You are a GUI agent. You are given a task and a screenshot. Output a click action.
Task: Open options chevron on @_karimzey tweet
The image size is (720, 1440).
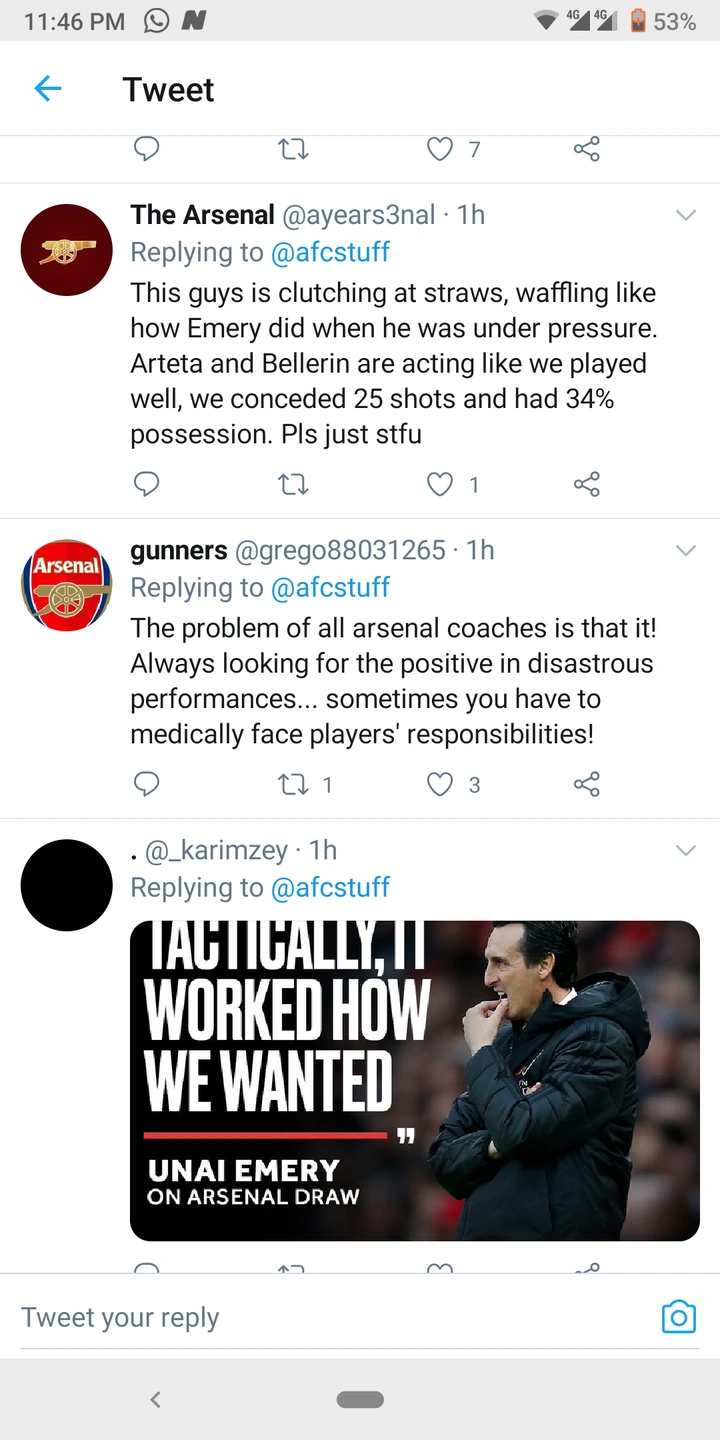tap(686, 850)
